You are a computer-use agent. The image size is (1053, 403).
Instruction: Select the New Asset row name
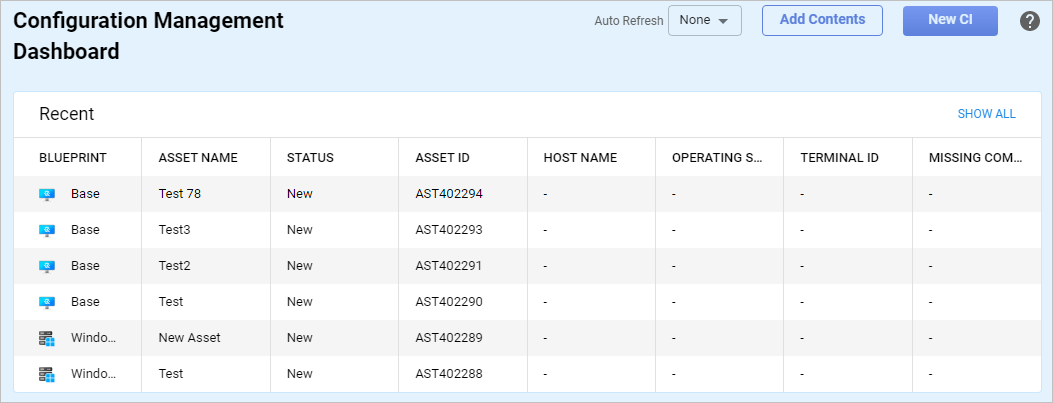coord(189,338)
